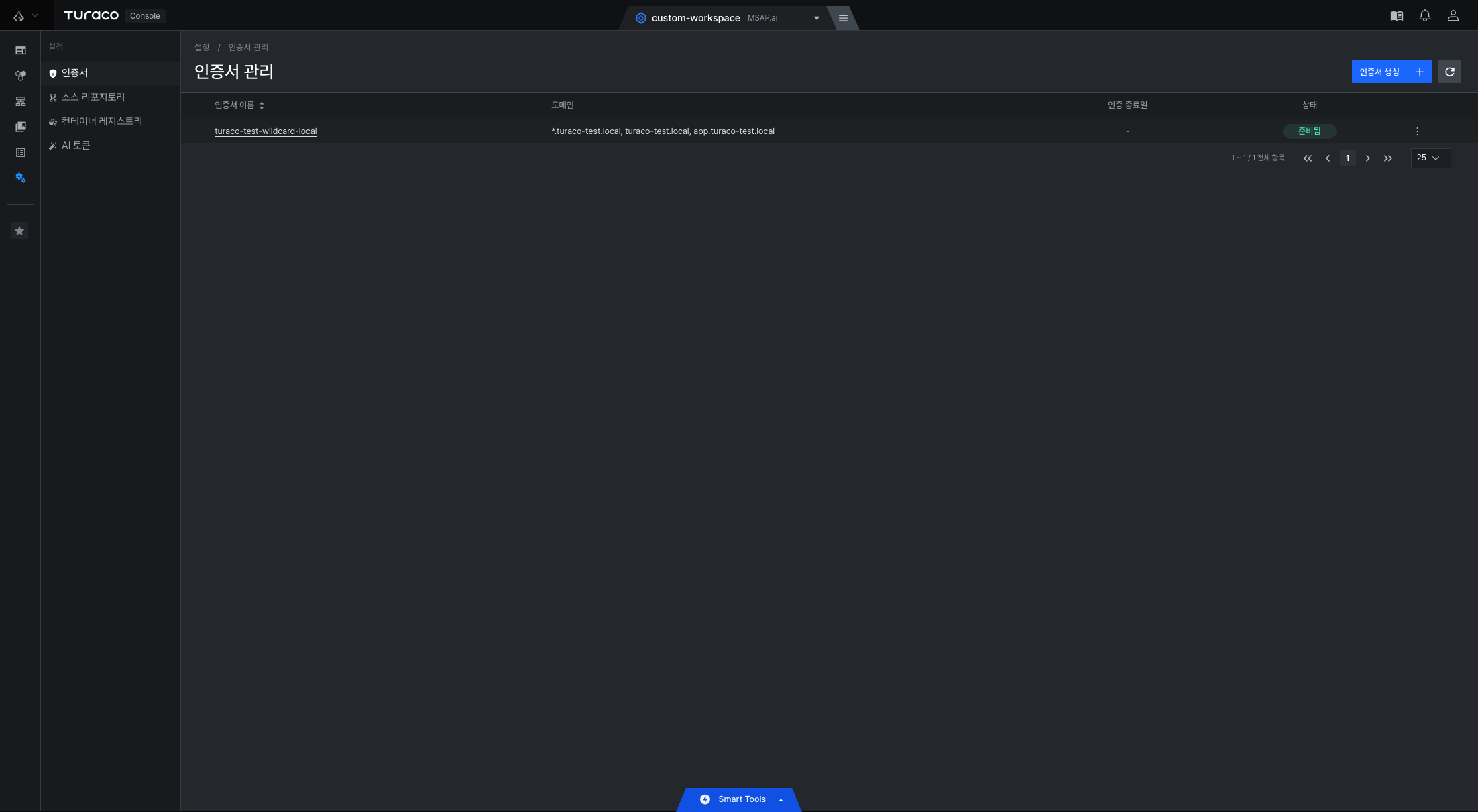Sort by 인증서 이름 column header

coord(239,105)
